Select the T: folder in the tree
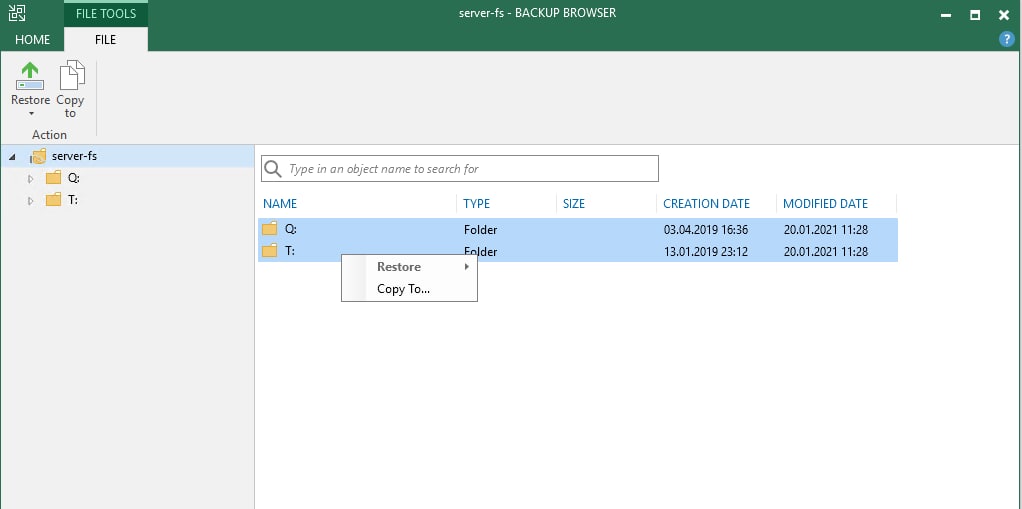Image resolution: width=1022 pixels, height=509 pixels. [x=73, y=200]
